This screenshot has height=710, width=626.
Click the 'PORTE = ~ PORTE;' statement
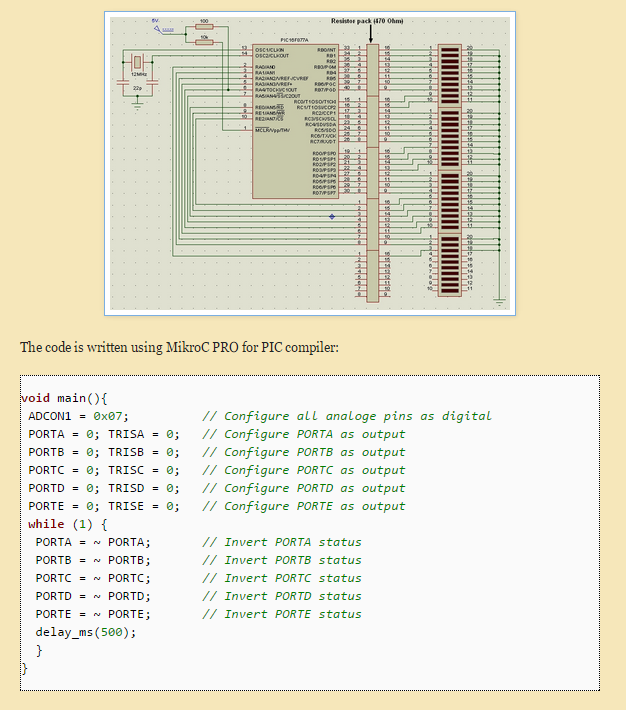[x=93, y=614]
